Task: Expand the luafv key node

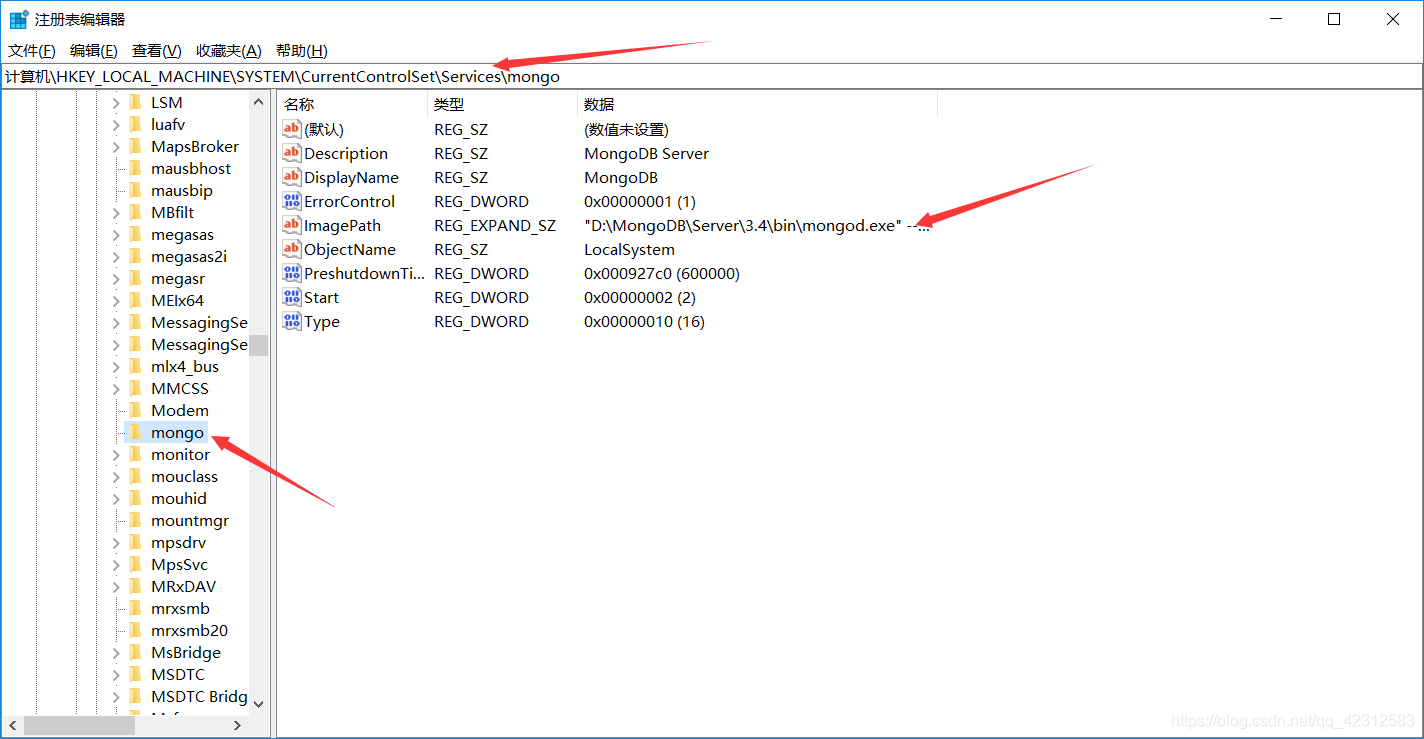Action: [116, 124]
